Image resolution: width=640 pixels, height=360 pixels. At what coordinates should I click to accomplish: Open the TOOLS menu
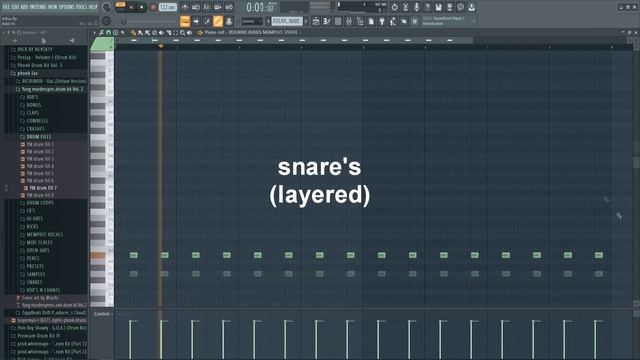click(x=82, y=7)
